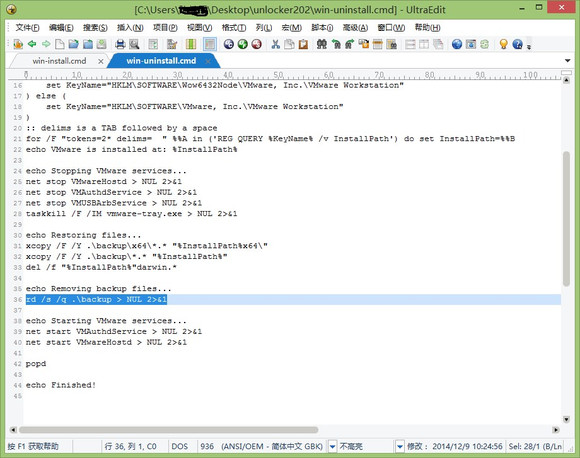This screenshot has height=458, width=580.
Task: Click the highlighted 'rd /s /q .\backup' line
Action: (96, 299)
